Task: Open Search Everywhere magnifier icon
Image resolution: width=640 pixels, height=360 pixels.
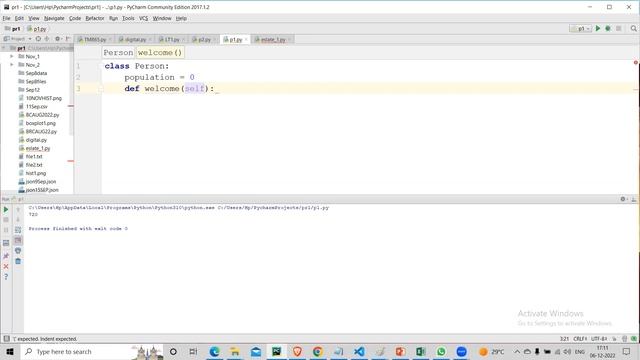Action: 633,29
